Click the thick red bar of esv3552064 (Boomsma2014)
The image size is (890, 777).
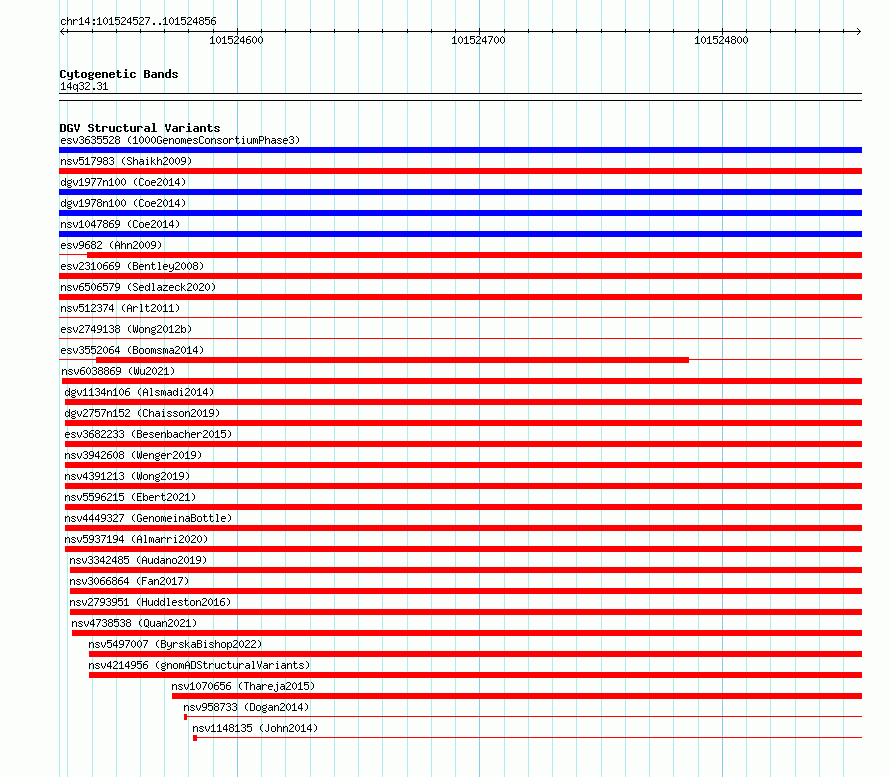pyautogui.click(x=392, y=360)
